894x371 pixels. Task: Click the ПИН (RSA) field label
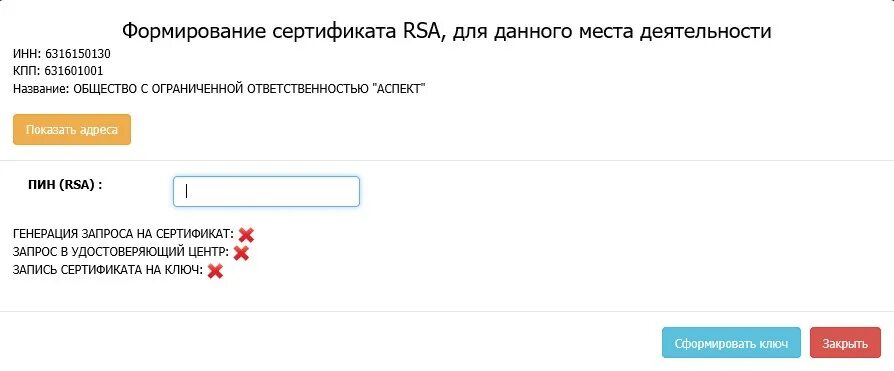tap(64, 185)
